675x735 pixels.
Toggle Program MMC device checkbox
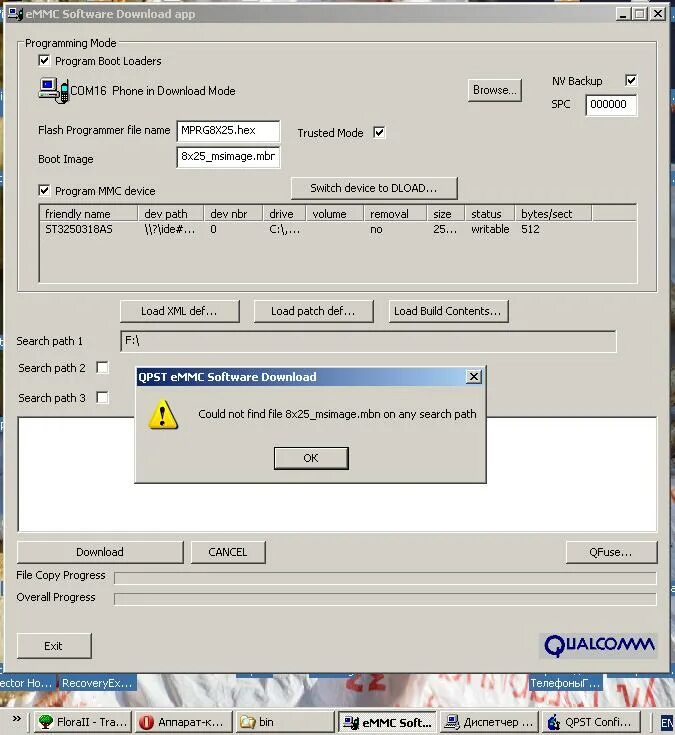coord(44,190)
